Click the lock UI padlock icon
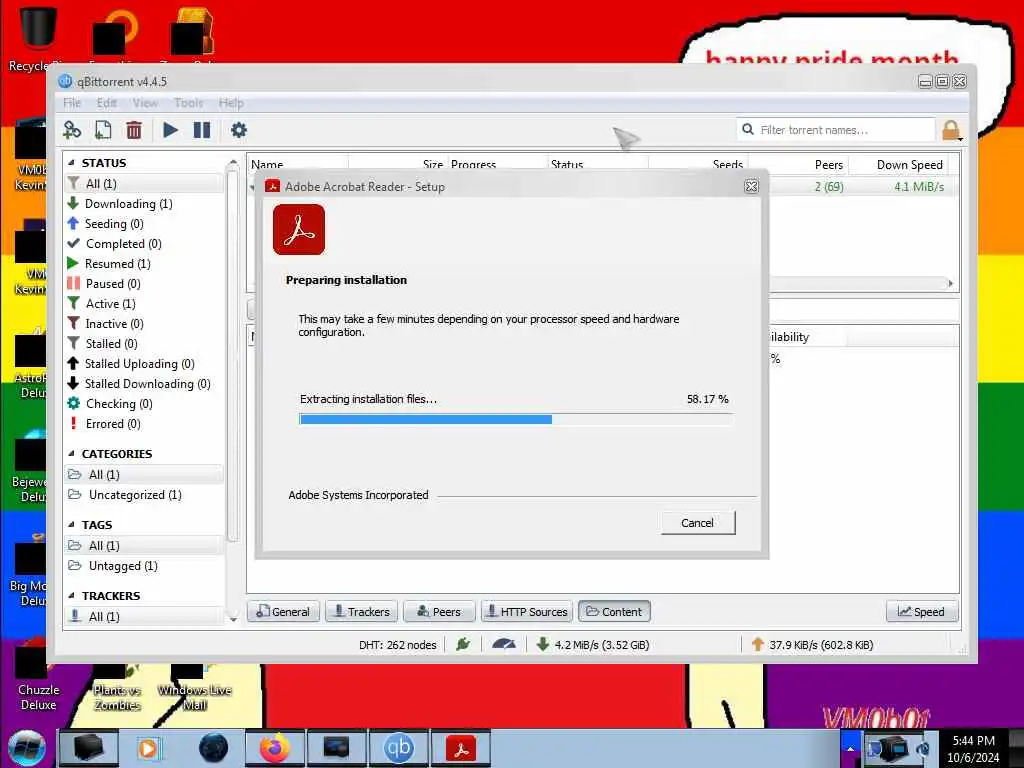Image resolution: width=1024 pixels, height=768 pixels. [x=951, y=130]
